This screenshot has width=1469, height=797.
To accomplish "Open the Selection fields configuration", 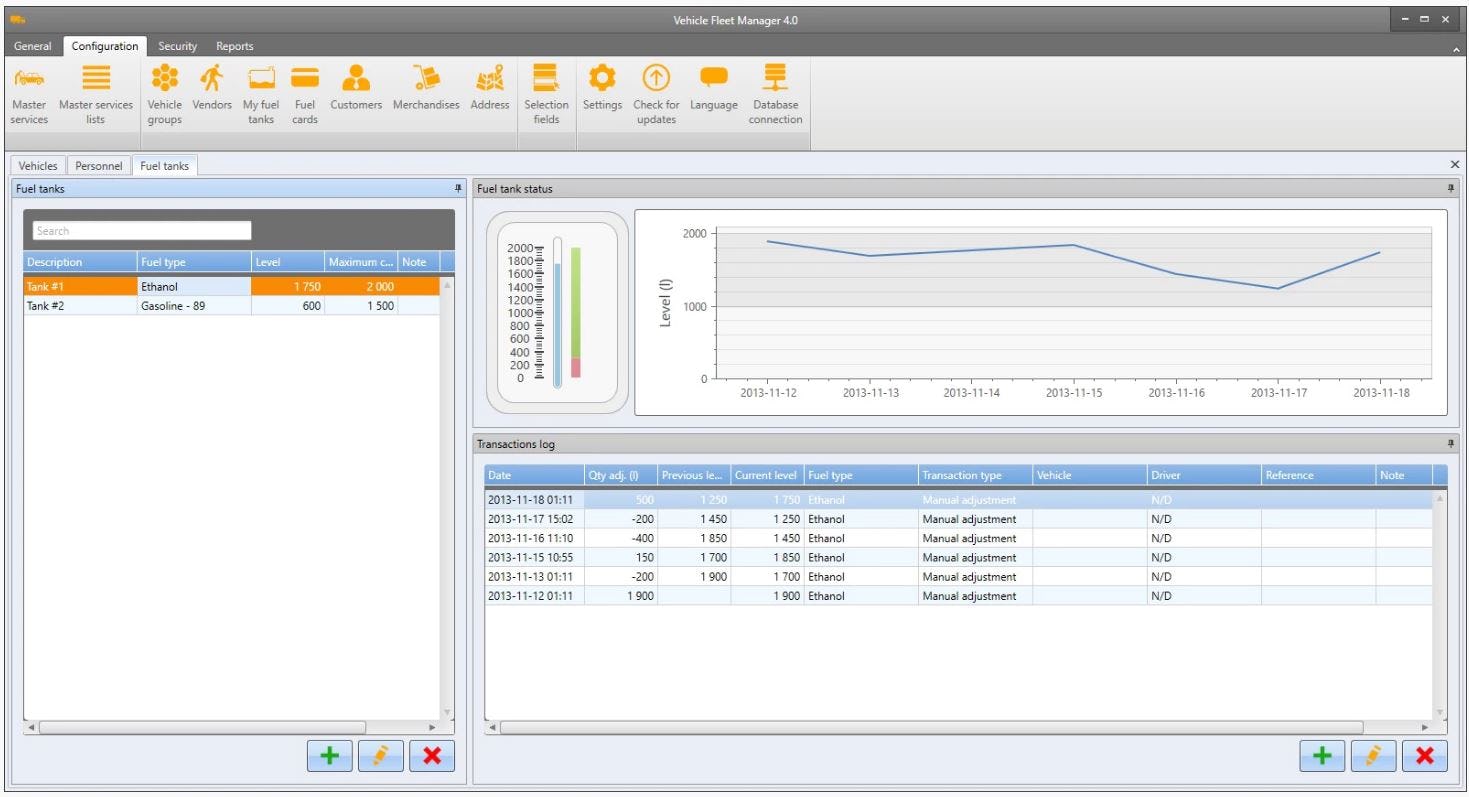I will (x=546, y=94).
